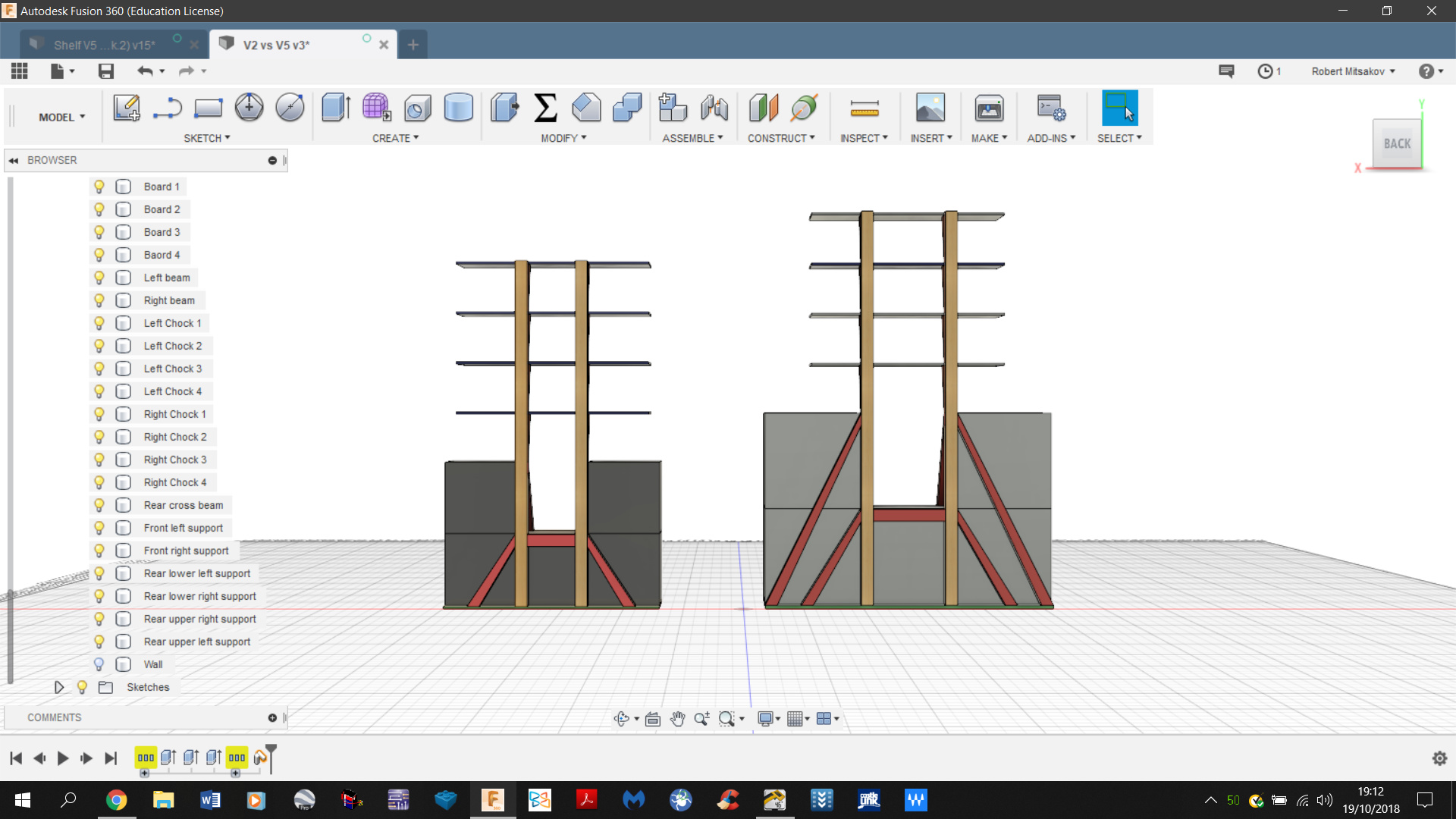The width and height of the screenshot is (1456, 819).
Task: Expand the Sketches folder
Action: (58, 687)
